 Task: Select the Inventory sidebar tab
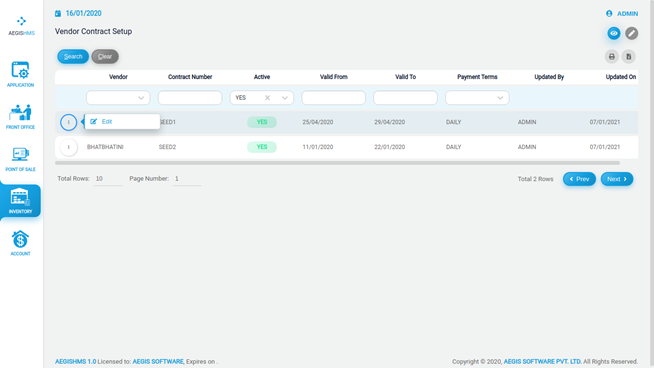pos(20,201)
